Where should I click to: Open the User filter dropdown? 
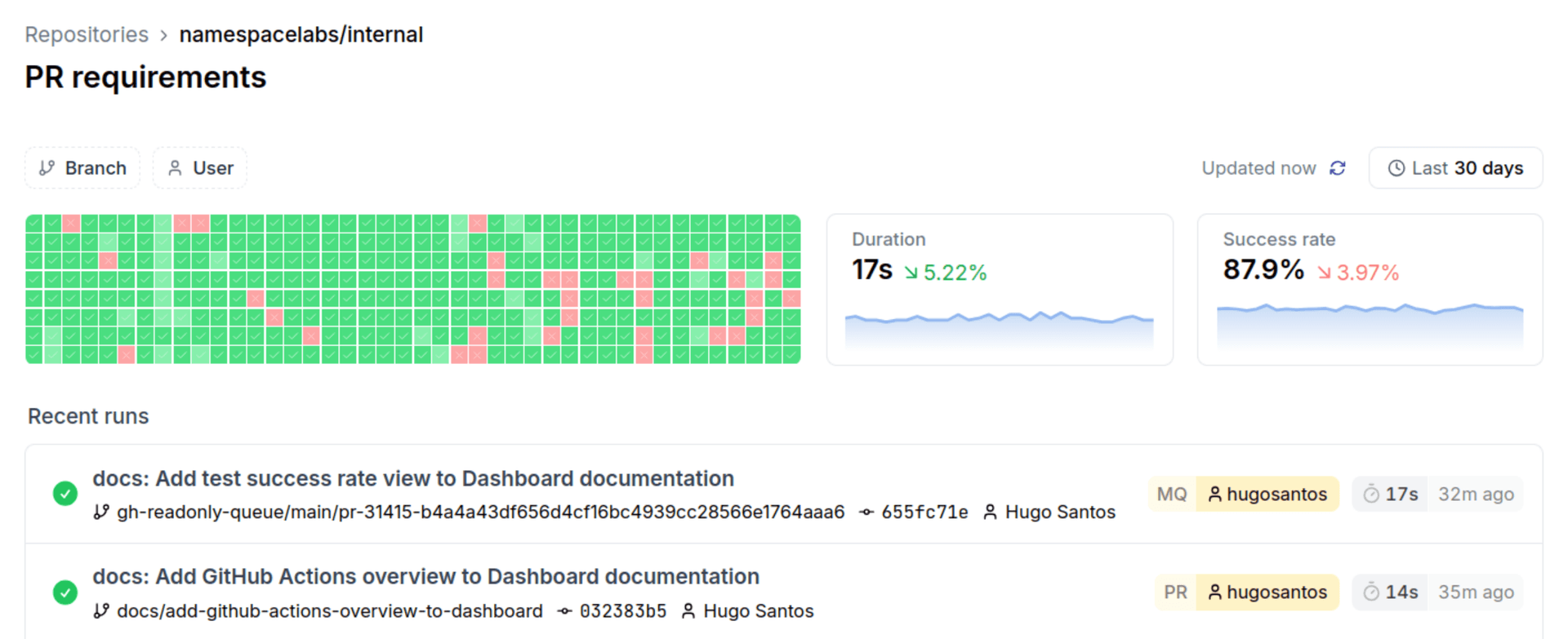199,167
